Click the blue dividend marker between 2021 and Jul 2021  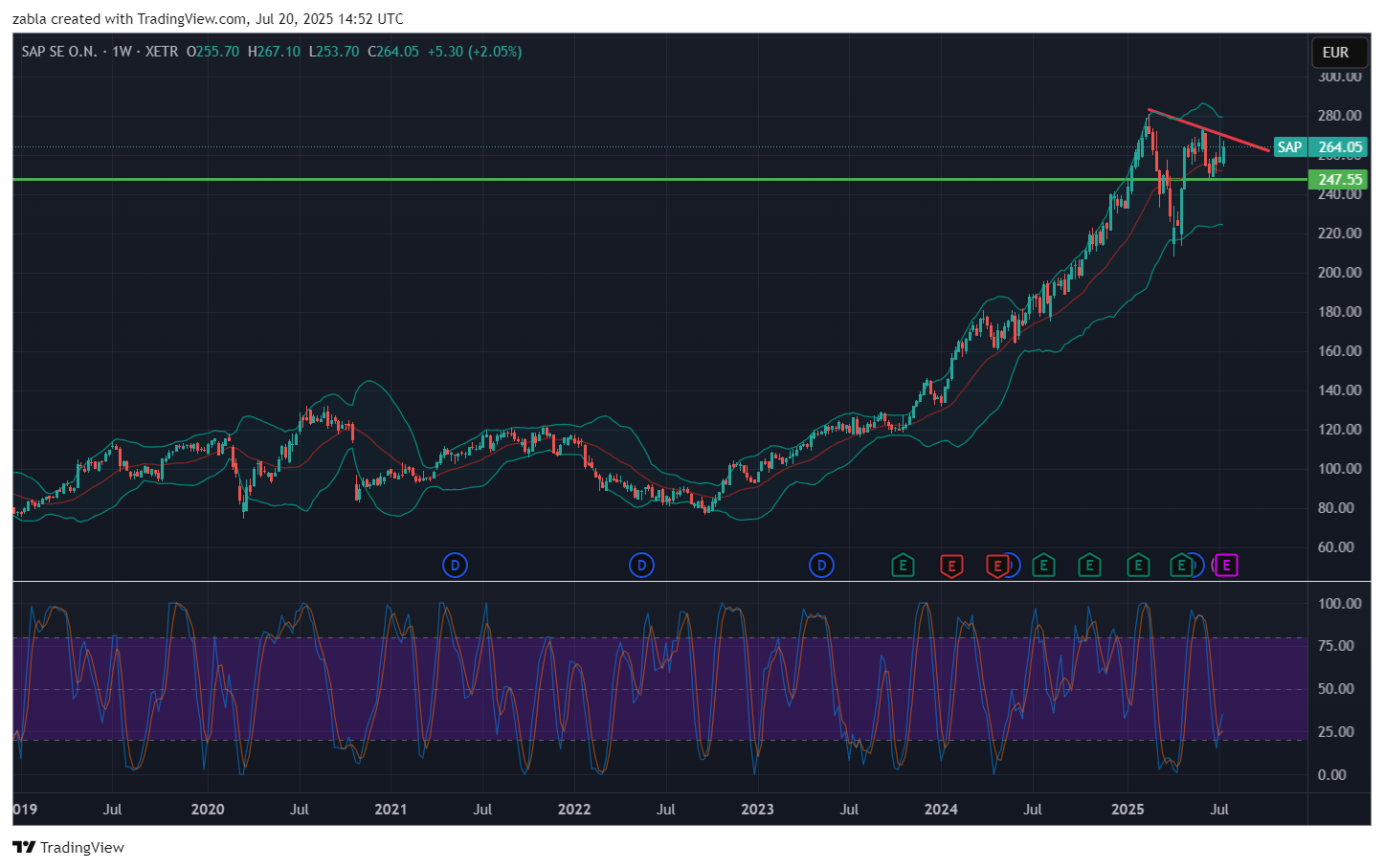455,566
